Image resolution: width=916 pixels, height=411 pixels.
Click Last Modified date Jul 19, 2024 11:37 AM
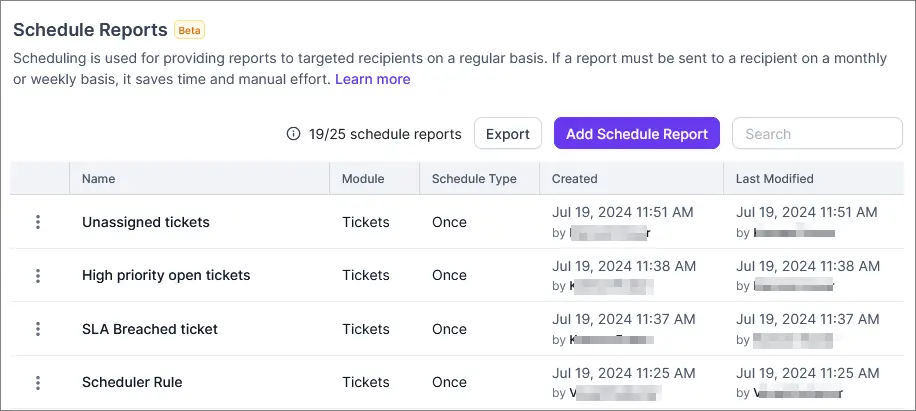coord(807,319)
